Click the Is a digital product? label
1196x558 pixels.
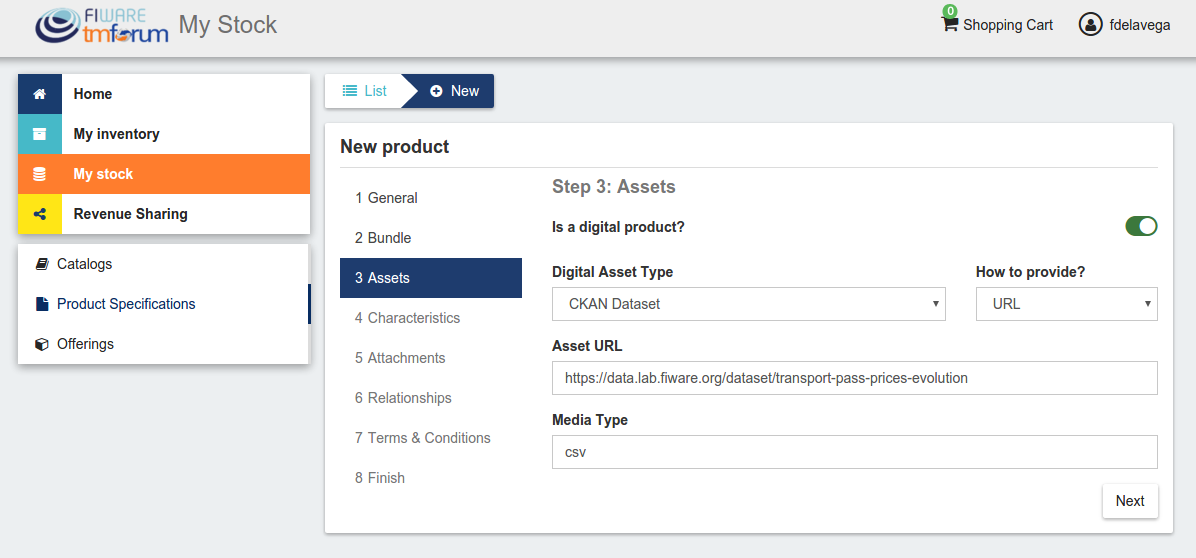(x=619, y=227)
